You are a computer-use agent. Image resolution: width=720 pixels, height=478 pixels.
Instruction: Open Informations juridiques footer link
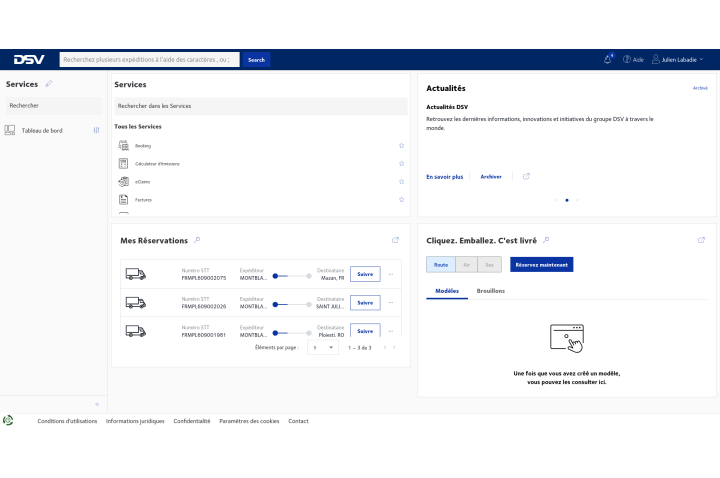[x=135, y=421]
